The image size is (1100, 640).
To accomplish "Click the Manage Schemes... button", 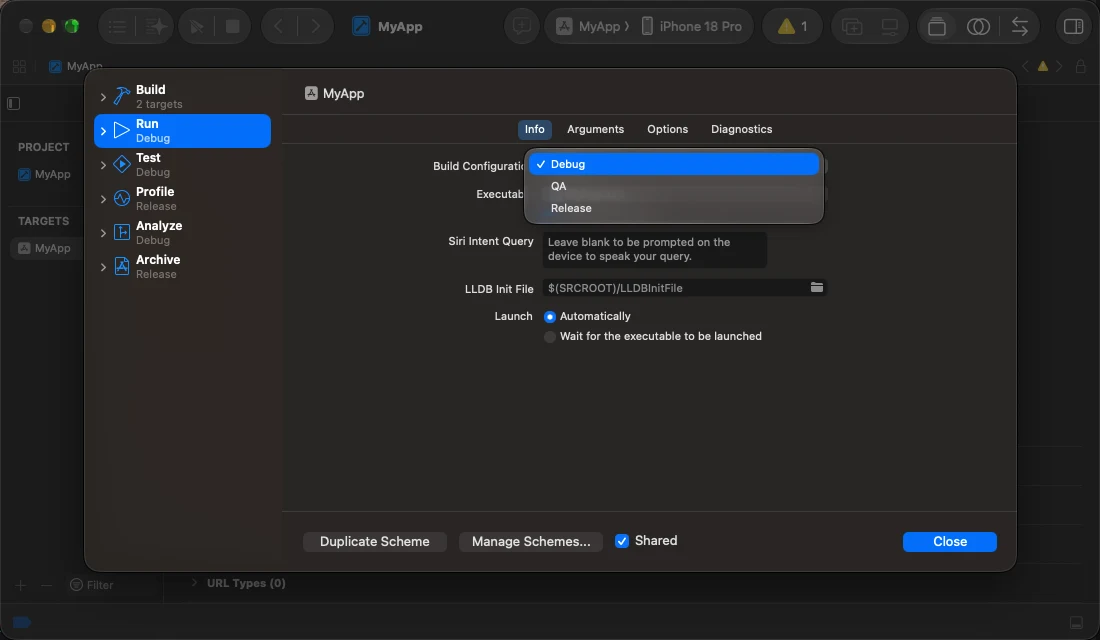I will pos(531,542).
